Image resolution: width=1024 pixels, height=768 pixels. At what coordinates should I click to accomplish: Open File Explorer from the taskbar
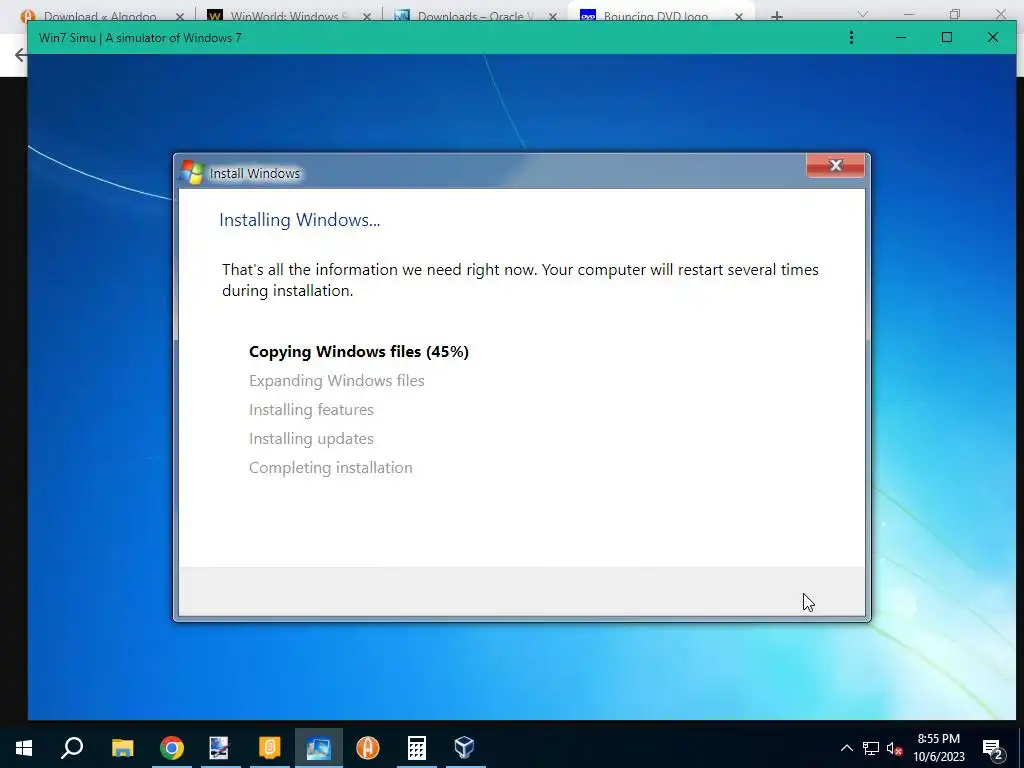tap(122, 747)
